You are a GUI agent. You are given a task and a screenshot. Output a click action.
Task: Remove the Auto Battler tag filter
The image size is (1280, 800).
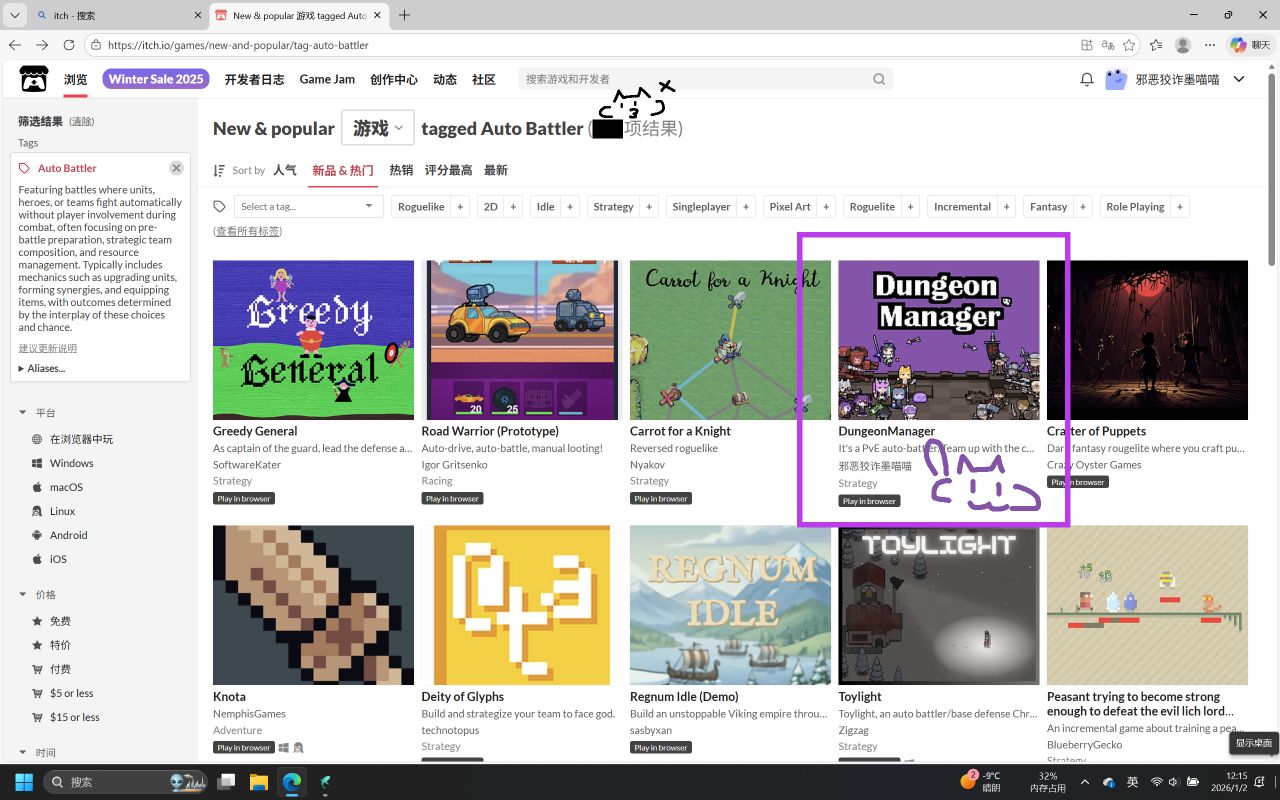[176, 168]
